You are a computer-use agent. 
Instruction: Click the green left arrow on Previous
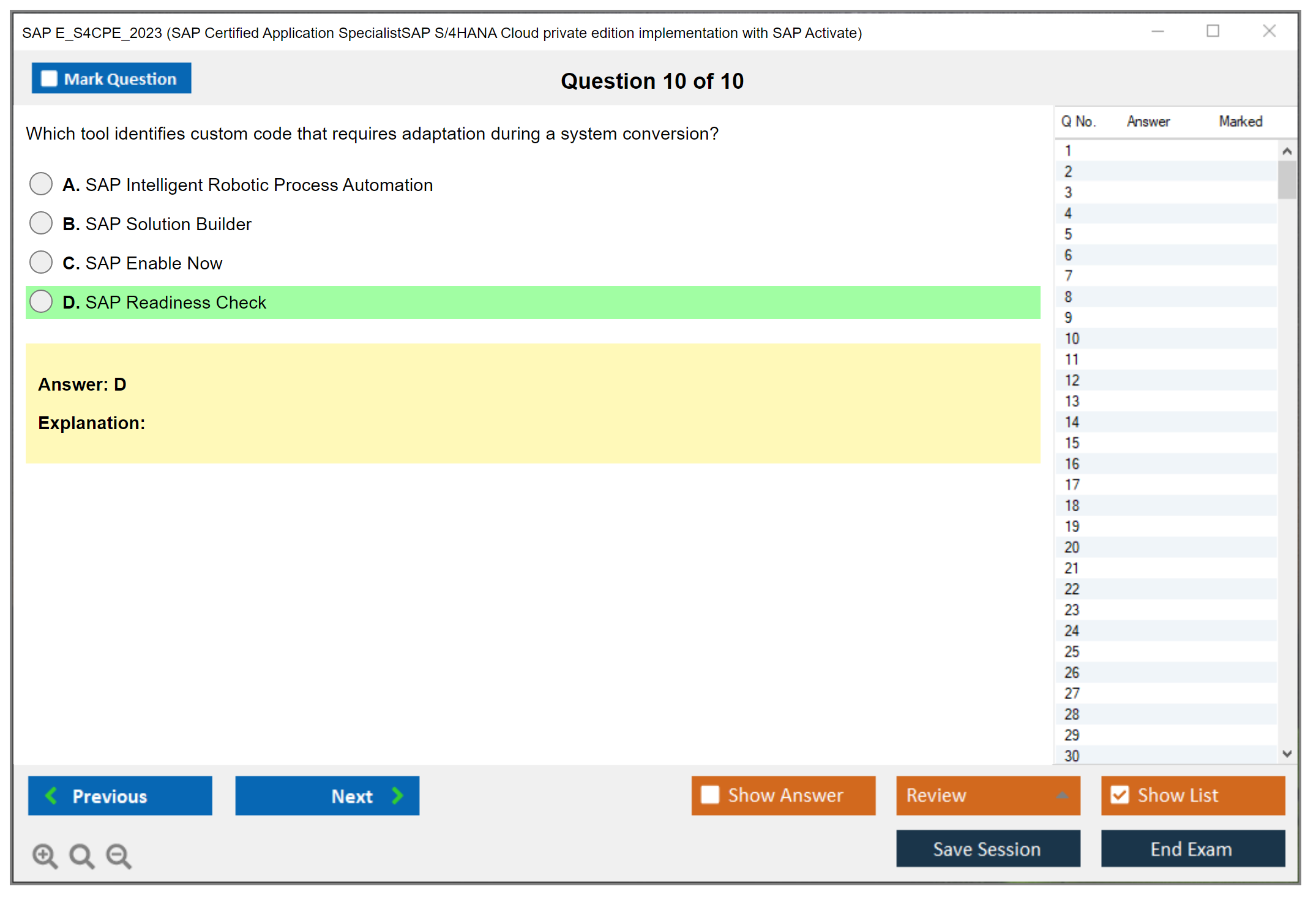pyautogui.click(x=51, y=795)
